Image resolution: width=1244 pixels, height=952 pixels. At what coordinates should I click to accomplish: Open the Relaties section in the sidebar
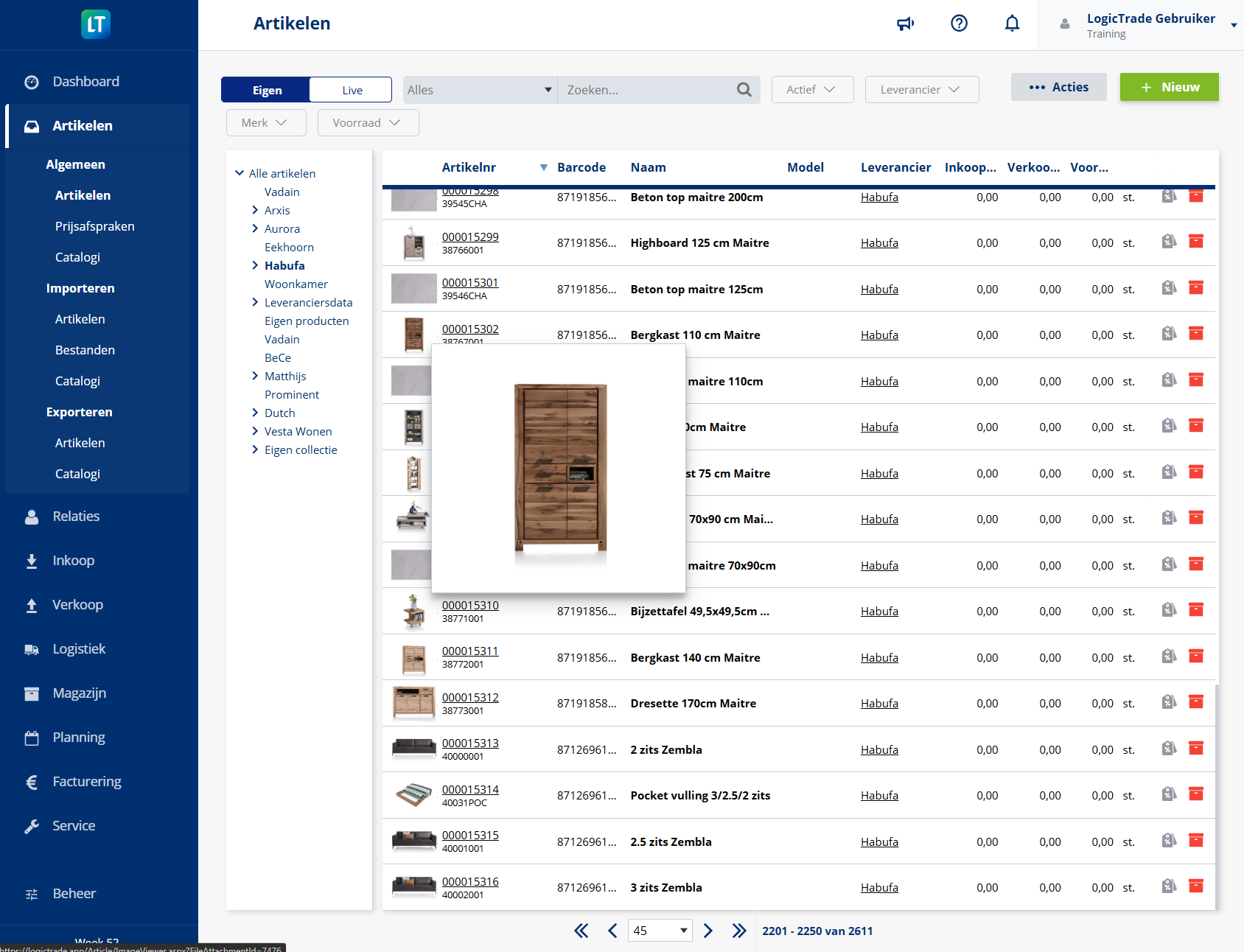(76, 516)
